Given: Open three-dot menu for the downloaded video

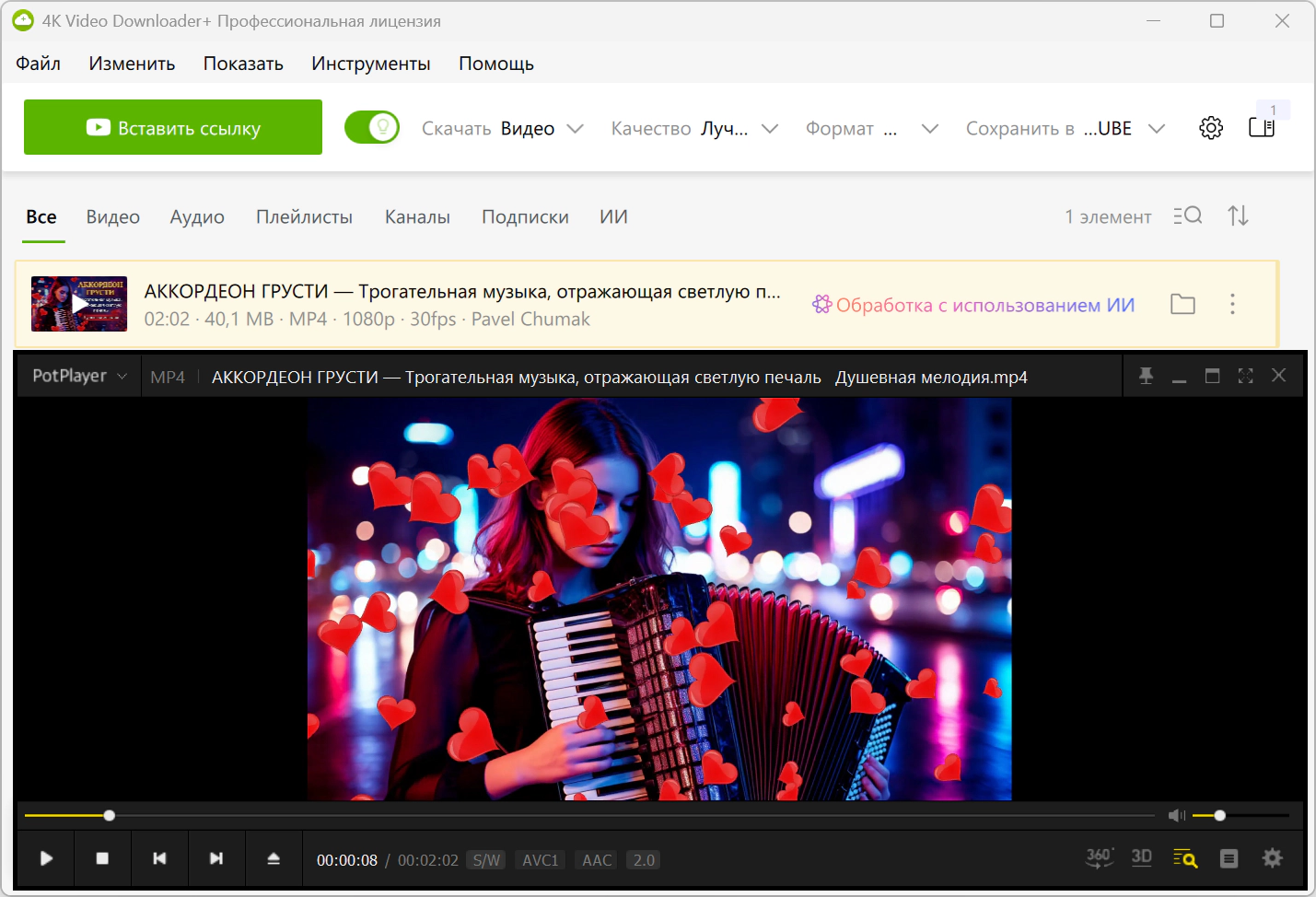Looking at the screenshot, I should 1232,304.
